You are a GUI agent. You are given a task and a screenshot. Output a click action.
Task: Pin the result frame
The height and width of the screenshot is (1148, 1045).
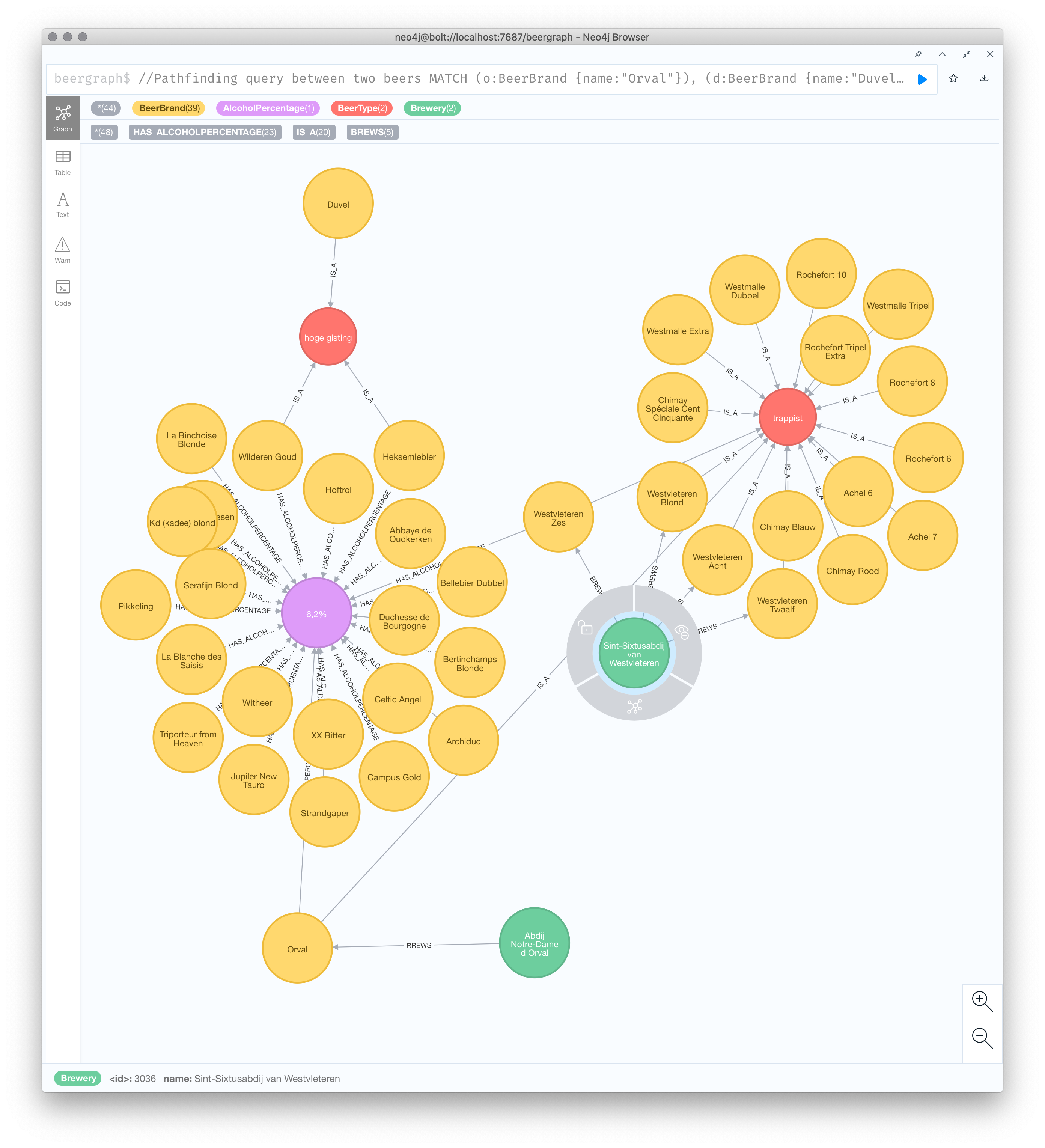point(917,54)
